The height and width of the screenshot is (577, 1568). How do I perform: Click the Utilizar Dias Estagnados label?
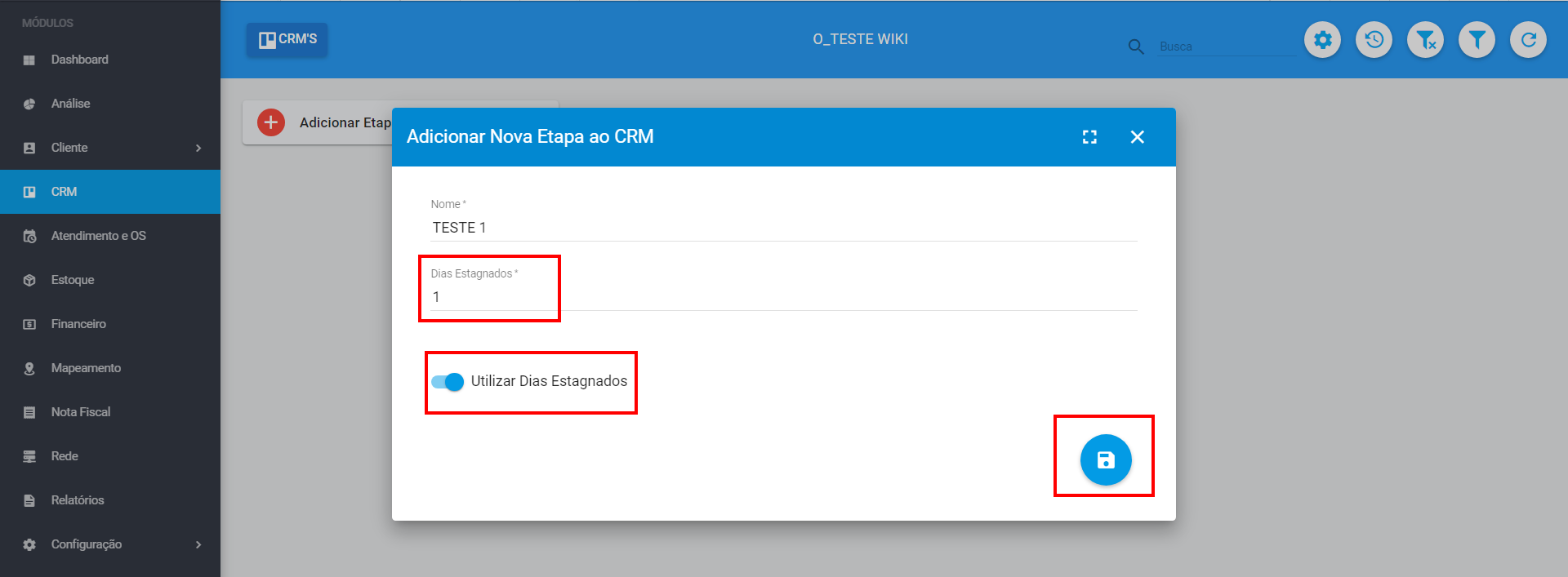click(x=549, y=381)
